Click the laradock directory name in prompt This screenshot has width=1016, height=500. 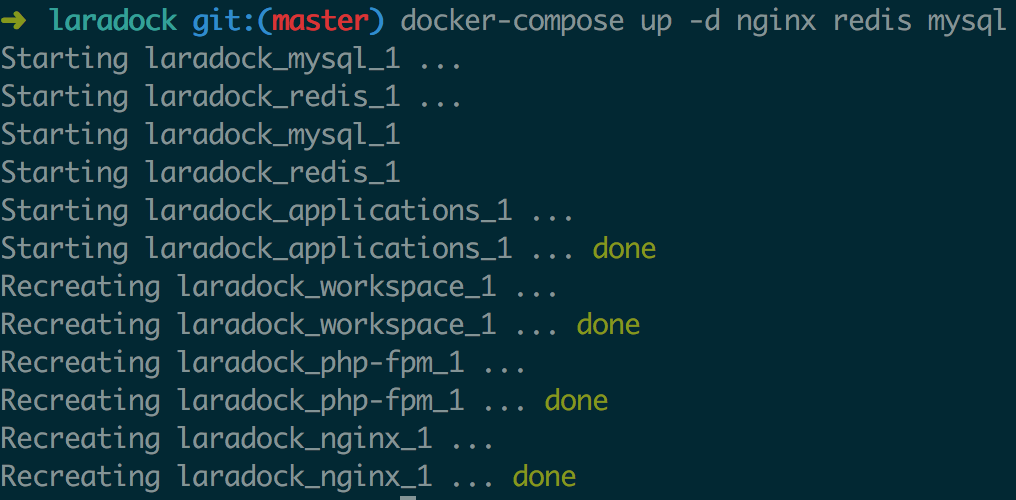point(113,22)
